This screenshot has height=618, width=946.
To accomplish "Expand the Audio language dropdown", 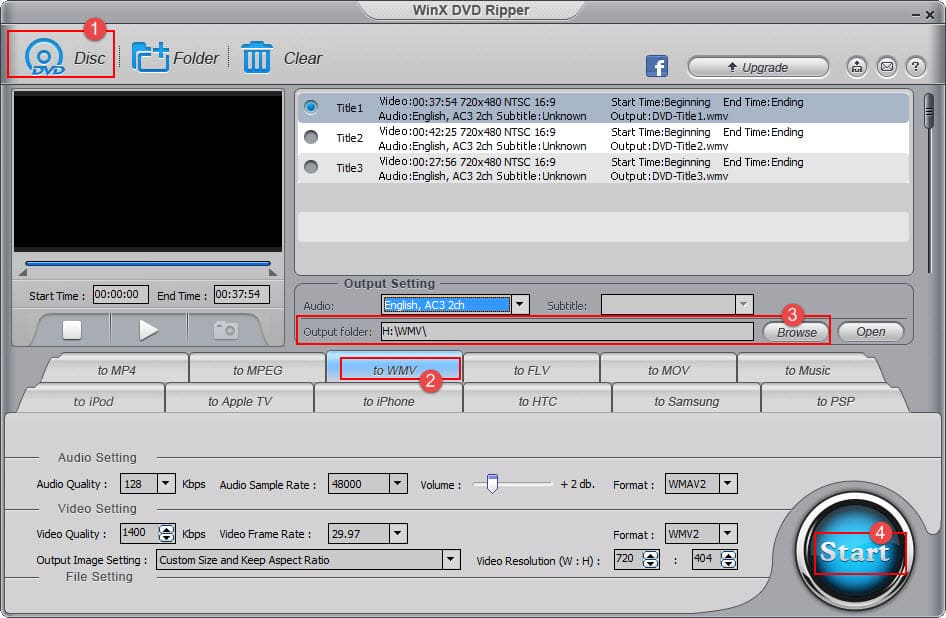I will (x=519, y=305).
